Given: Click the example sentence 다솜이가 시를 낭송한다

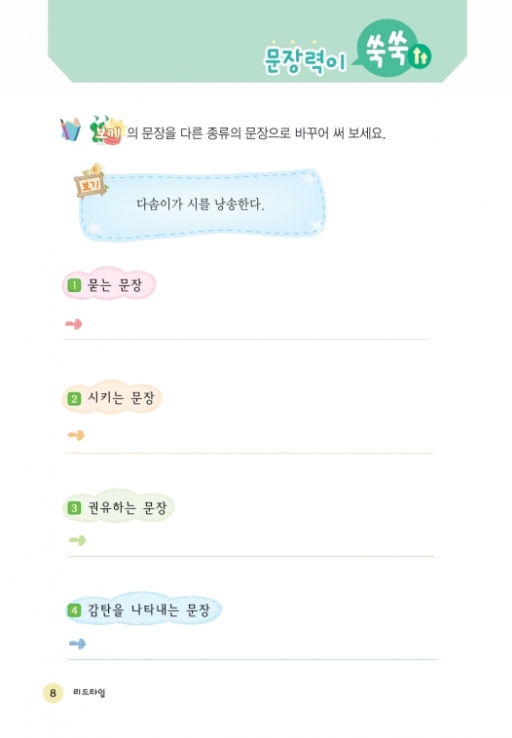Looking at the screenshot, I should click(200, 205).
